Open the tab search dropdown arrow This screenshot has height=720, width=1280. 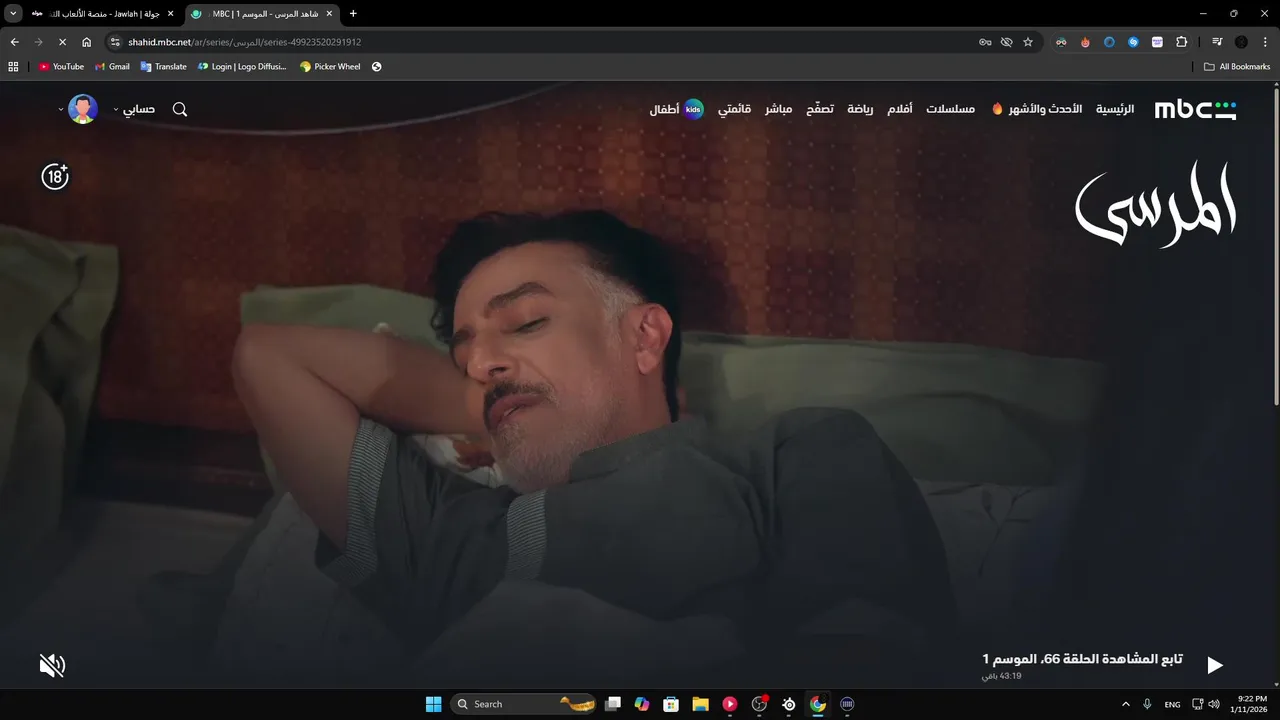click(x=13, y=13)
